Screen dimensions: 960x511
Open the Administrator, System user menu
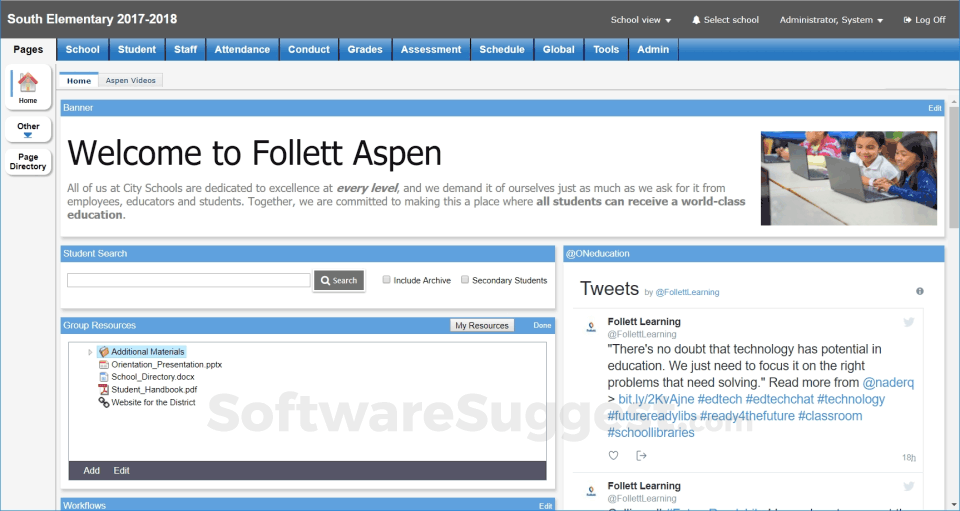click(x=831, y=20)
